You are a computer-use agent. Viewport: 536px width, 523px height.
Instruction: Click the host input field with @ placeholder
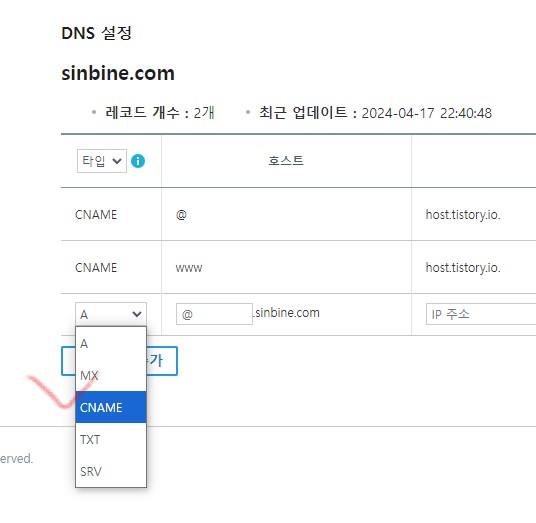tap(214, 314)
